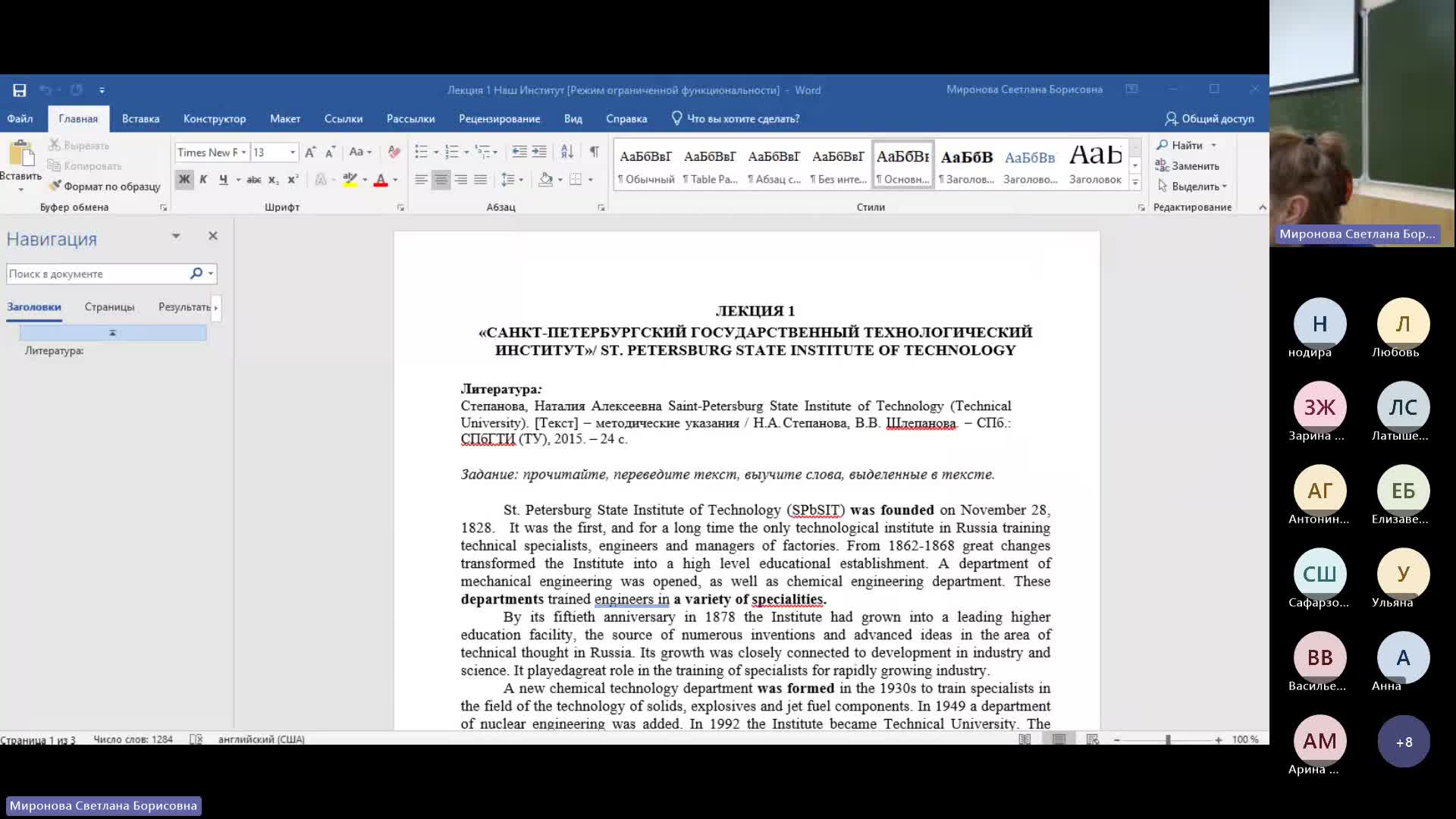Screen dimensions: 1456x819
Task: Open the Выделить dropdown
Action: 1192,187
